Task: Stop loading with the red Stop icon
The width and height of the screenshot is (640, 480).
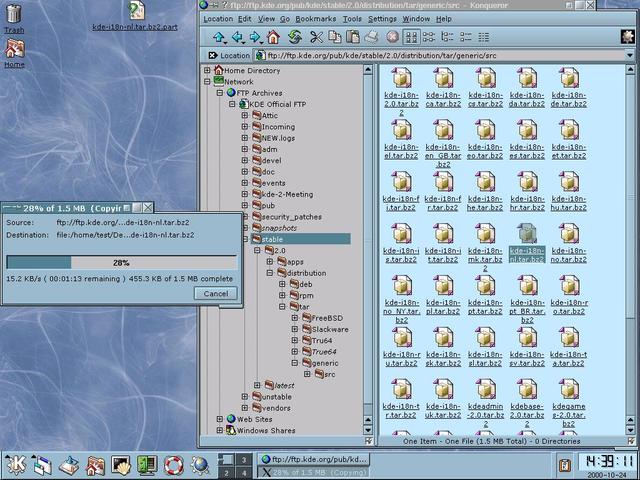Action: click(392, 37)
